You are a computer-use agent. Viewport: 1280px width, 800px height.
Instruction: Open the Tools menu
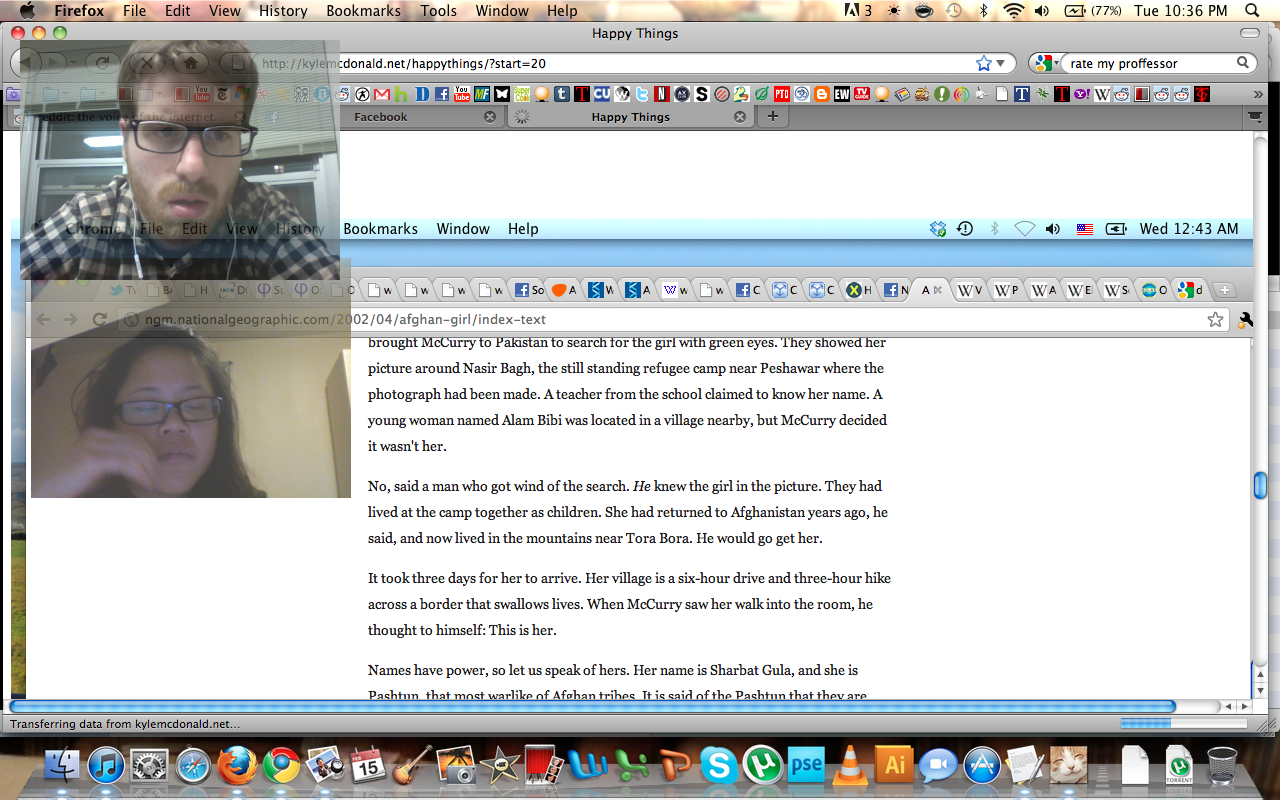pyautogui.click(x=438, y=11)
